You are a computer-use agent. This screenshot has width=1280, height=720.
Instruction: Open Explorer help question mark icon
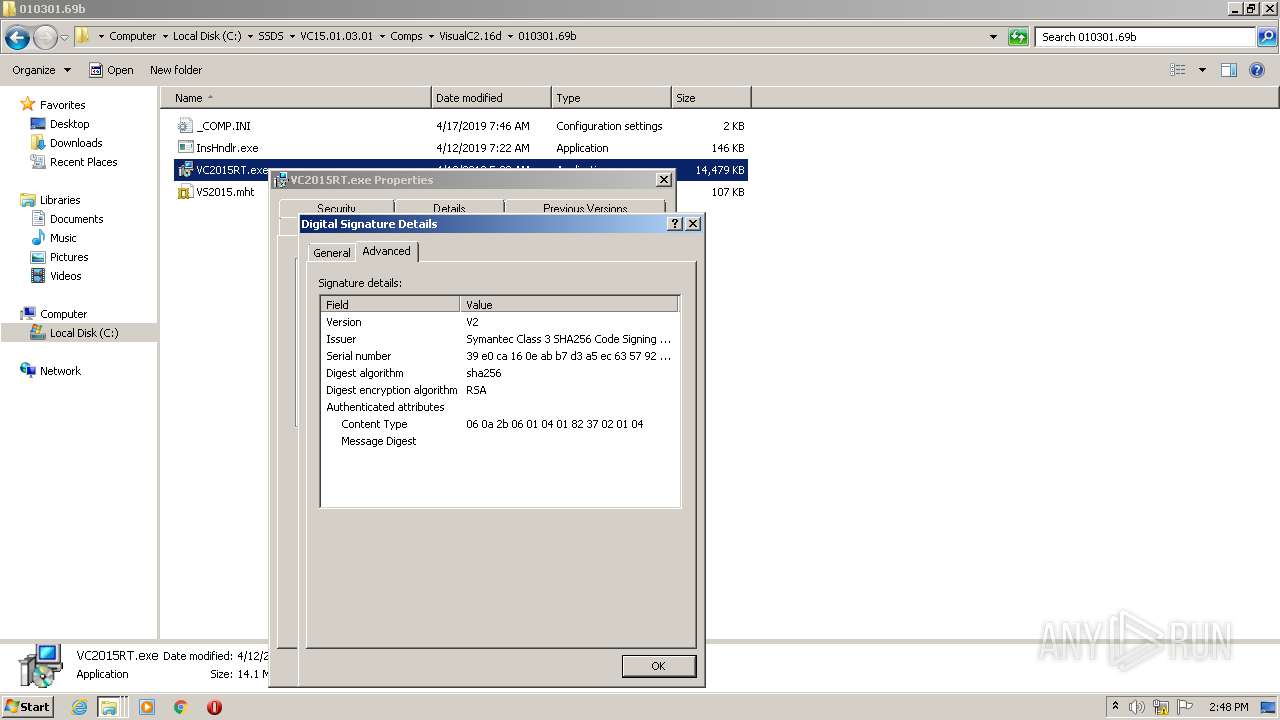tap(1258, 70)
